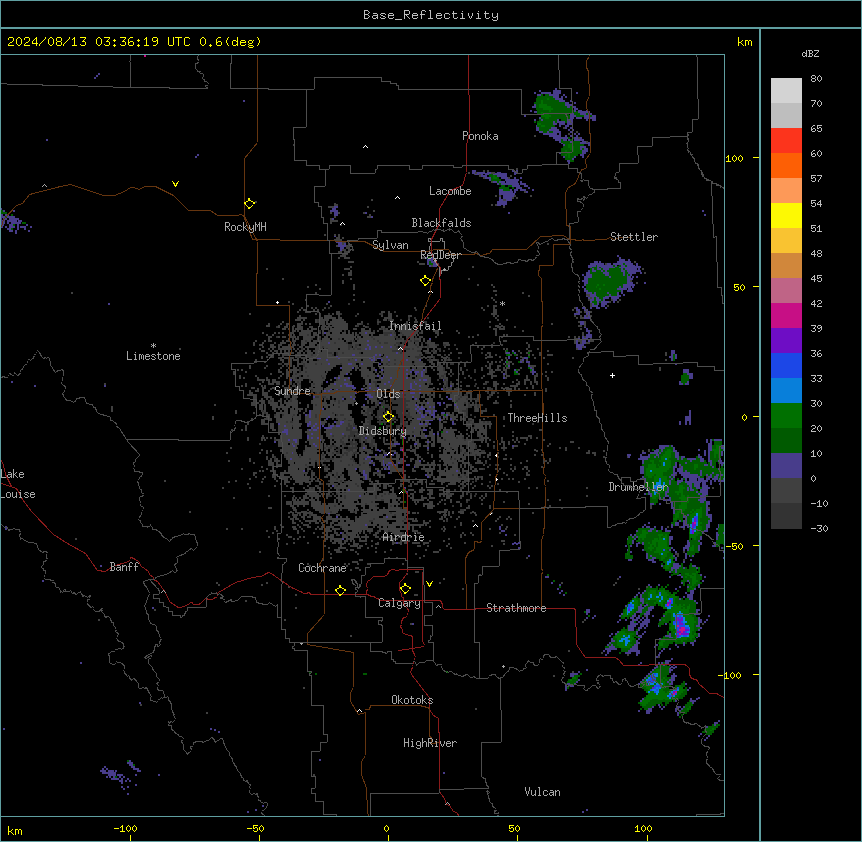
Task: Click the asterisk marker above Limestone
Action: click(x=153, y=346)
